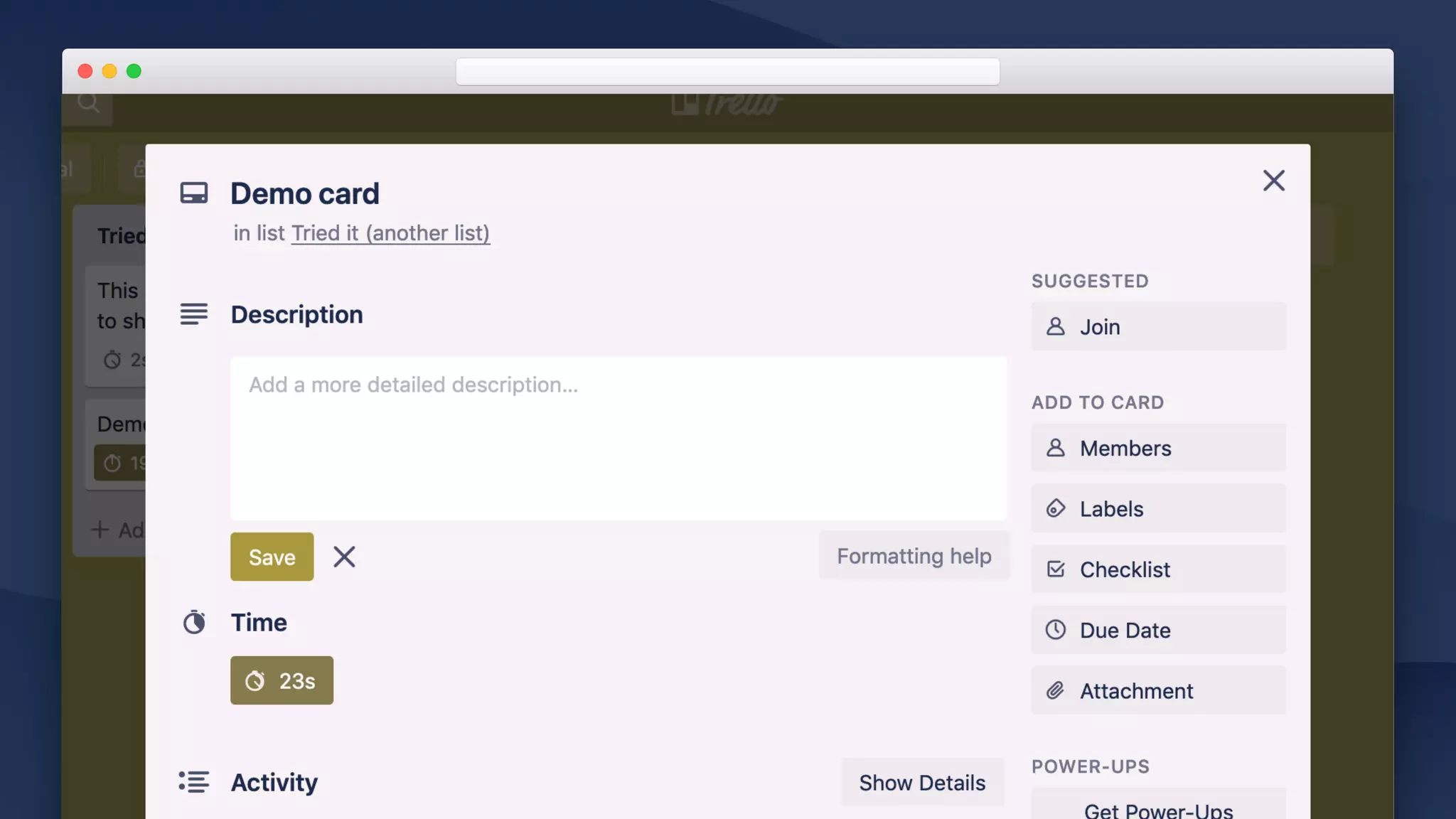Click the Description section lines icon

[194, 314]
